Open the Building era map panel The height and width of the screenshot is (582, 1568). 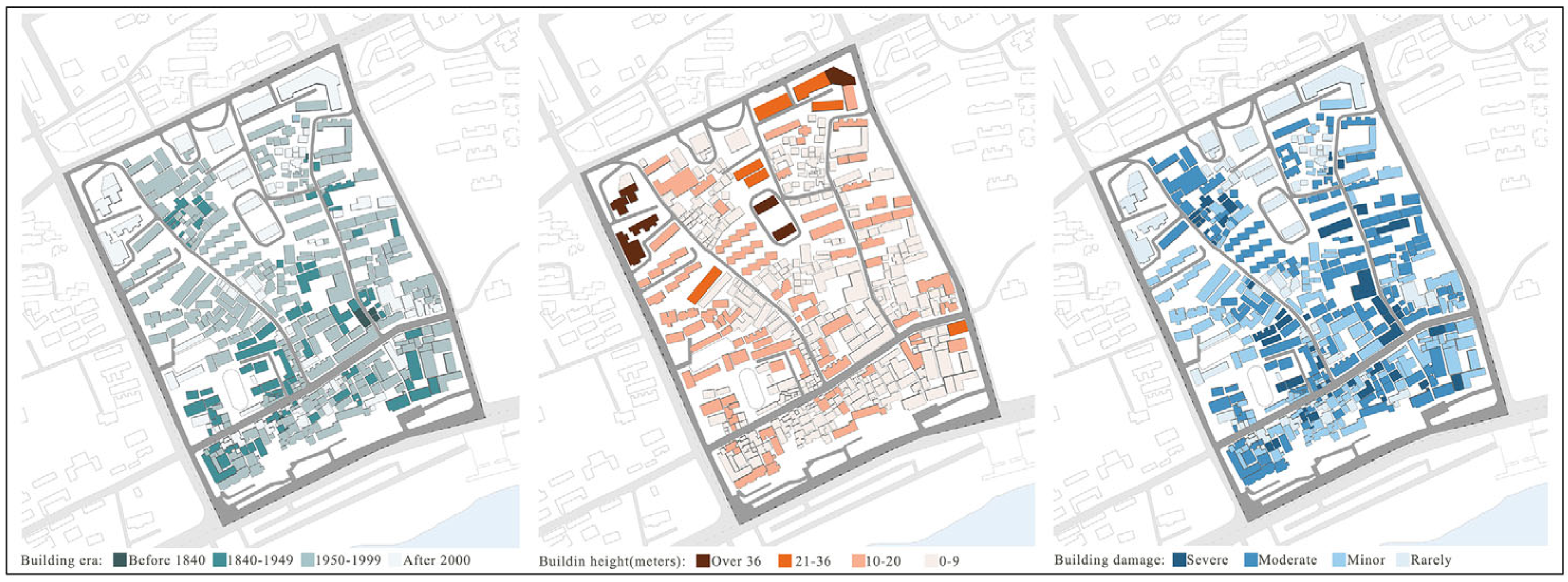[271, 280]
